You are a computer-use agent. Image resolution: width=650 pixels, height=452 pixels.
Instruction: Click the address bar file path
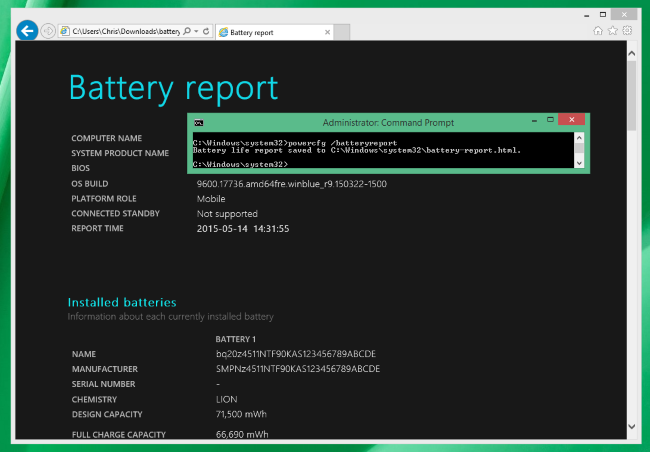point(125,31)
